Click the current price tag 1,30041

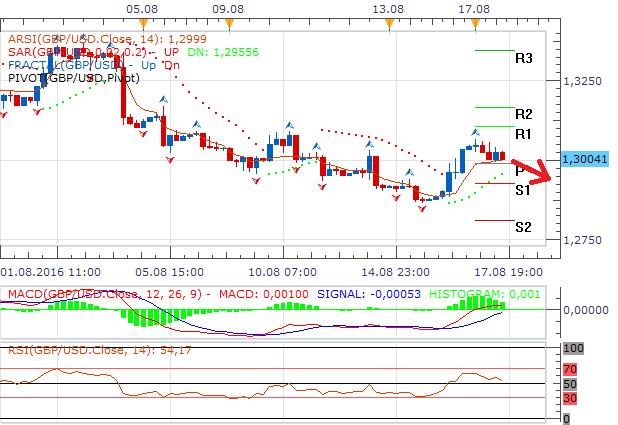(586, 160)
